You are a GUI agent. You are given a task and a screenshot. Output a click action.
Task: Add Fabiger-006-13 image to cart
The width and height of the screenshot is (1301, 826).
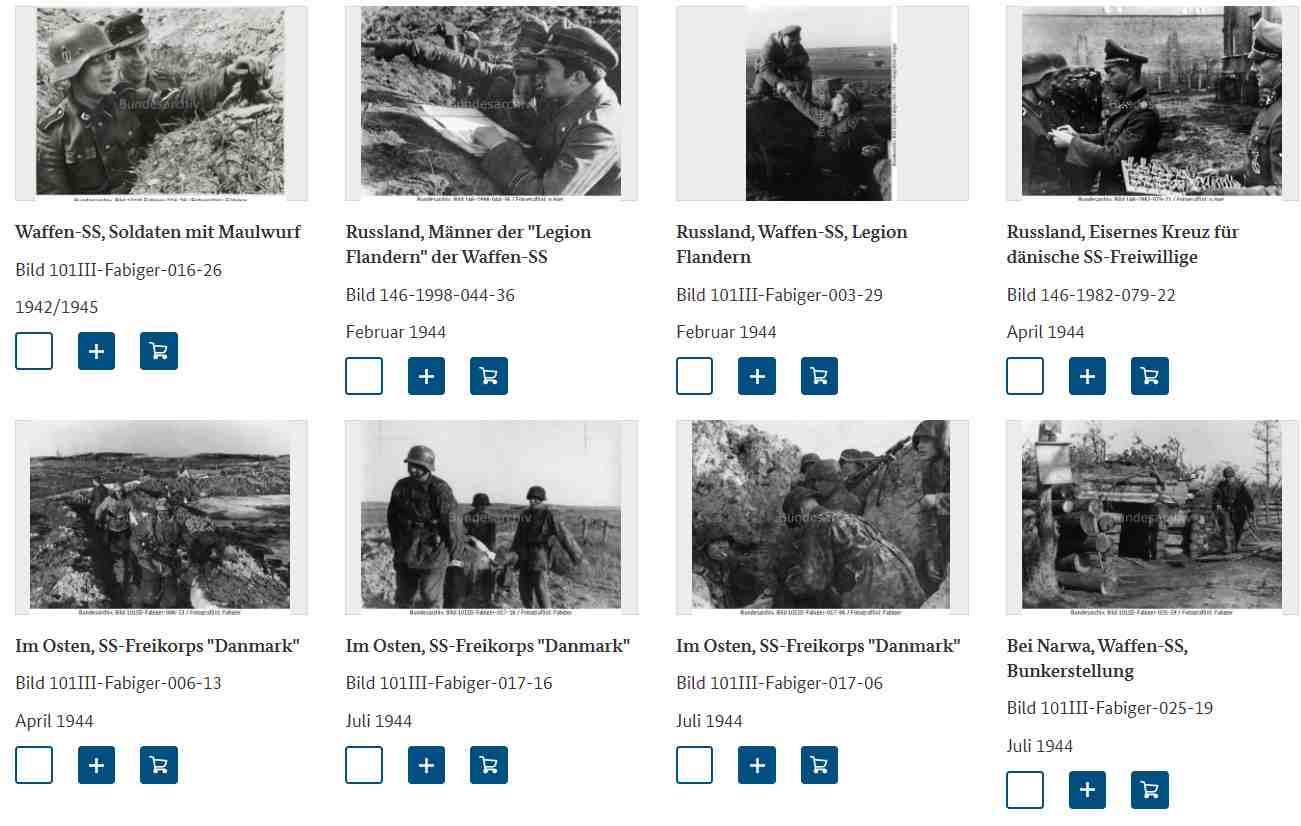pyautogui.click(x=159, y=765)
